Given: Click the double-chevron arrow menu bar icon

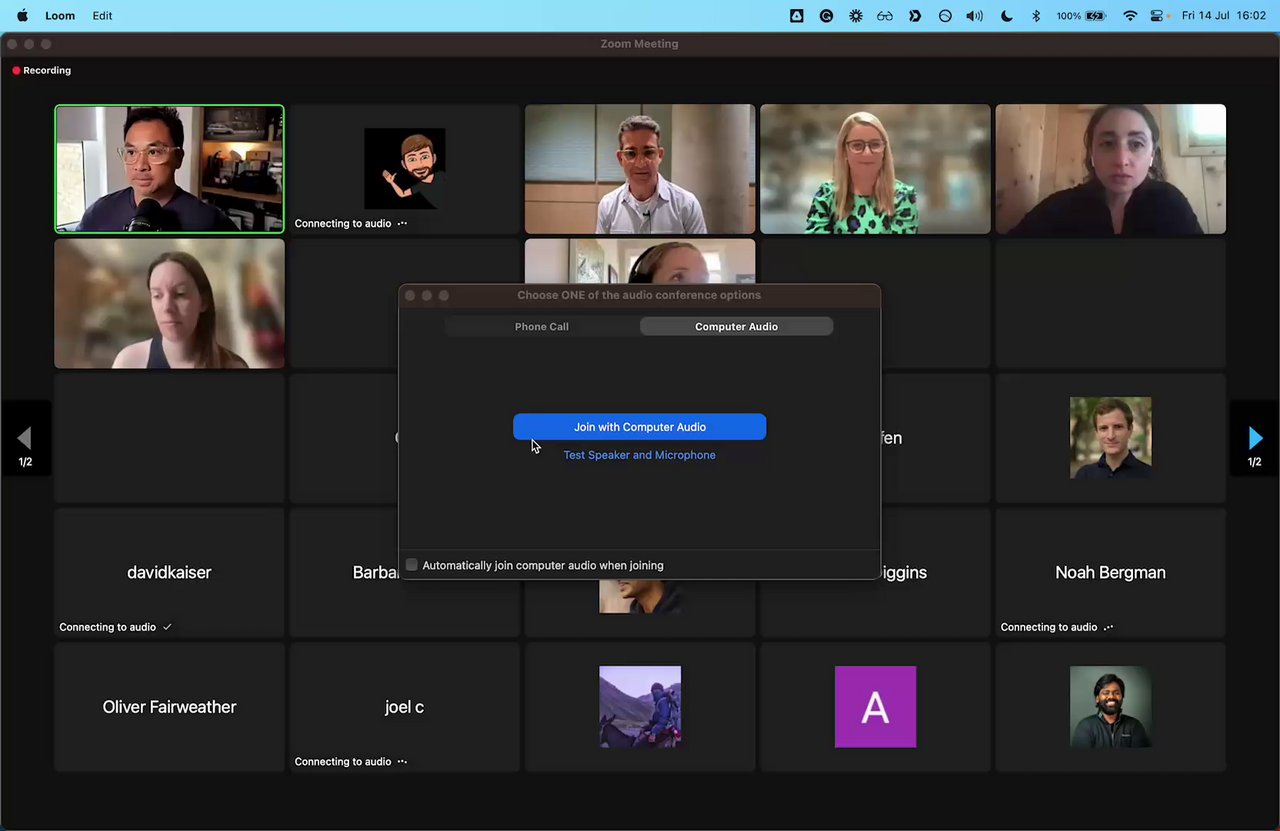Looking at the screenshot, I should tap(915, 16).
